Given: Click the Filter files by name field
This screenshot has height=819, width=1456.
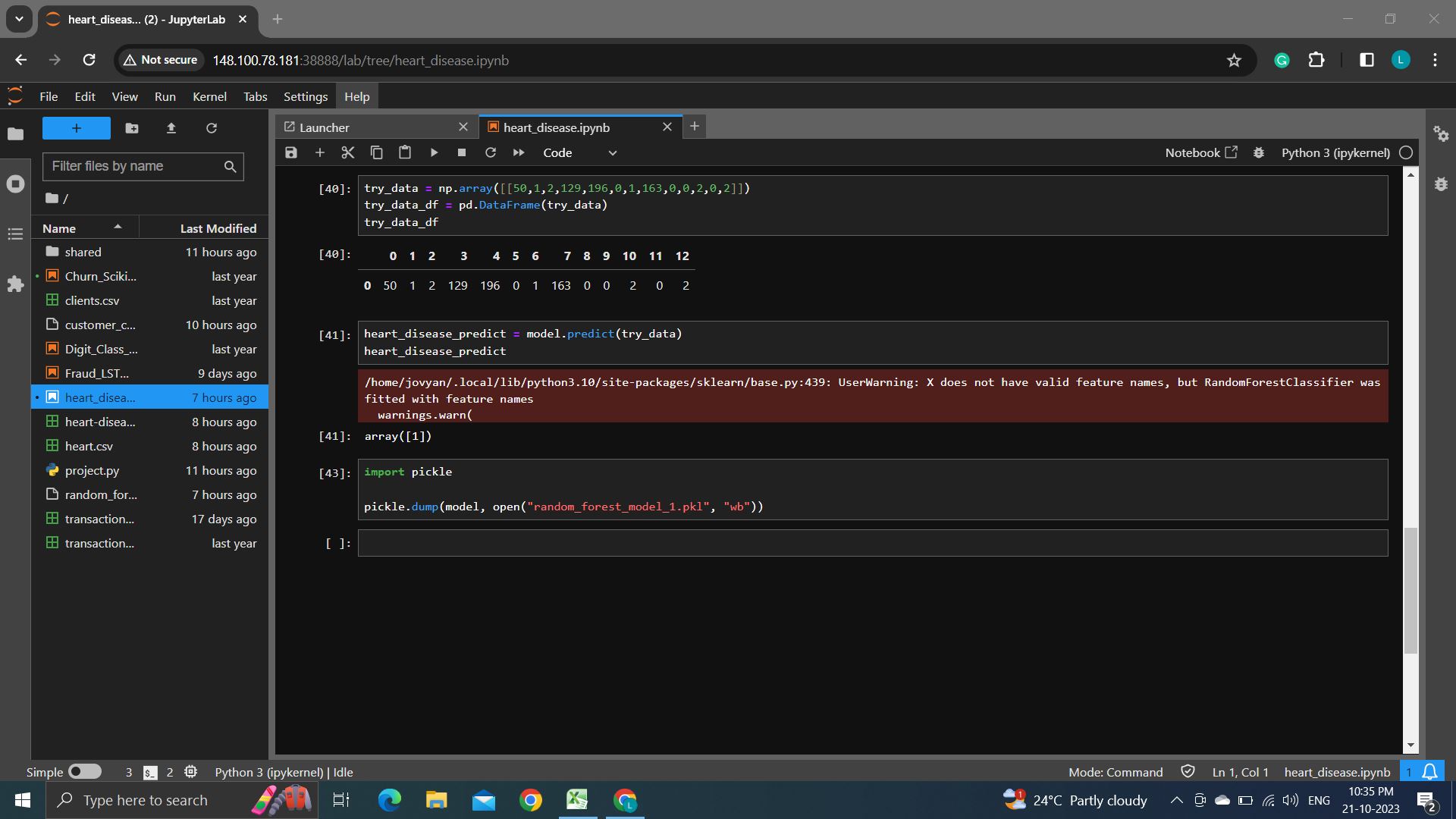Looking at the screenshot, I should [135, 166].
